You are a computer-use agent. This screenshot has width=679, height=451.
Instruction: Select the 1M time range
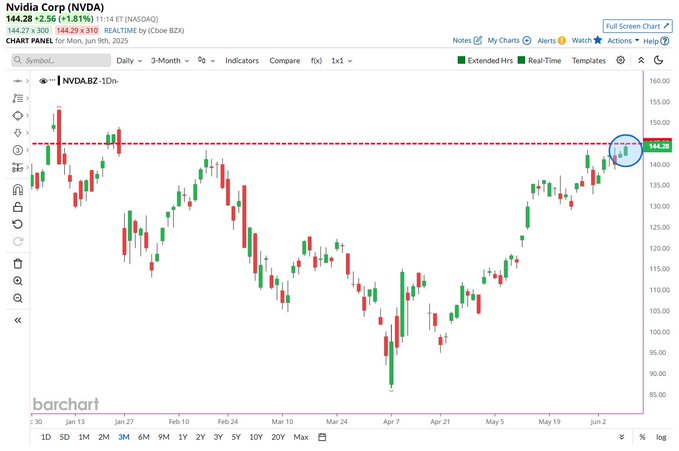84,437
